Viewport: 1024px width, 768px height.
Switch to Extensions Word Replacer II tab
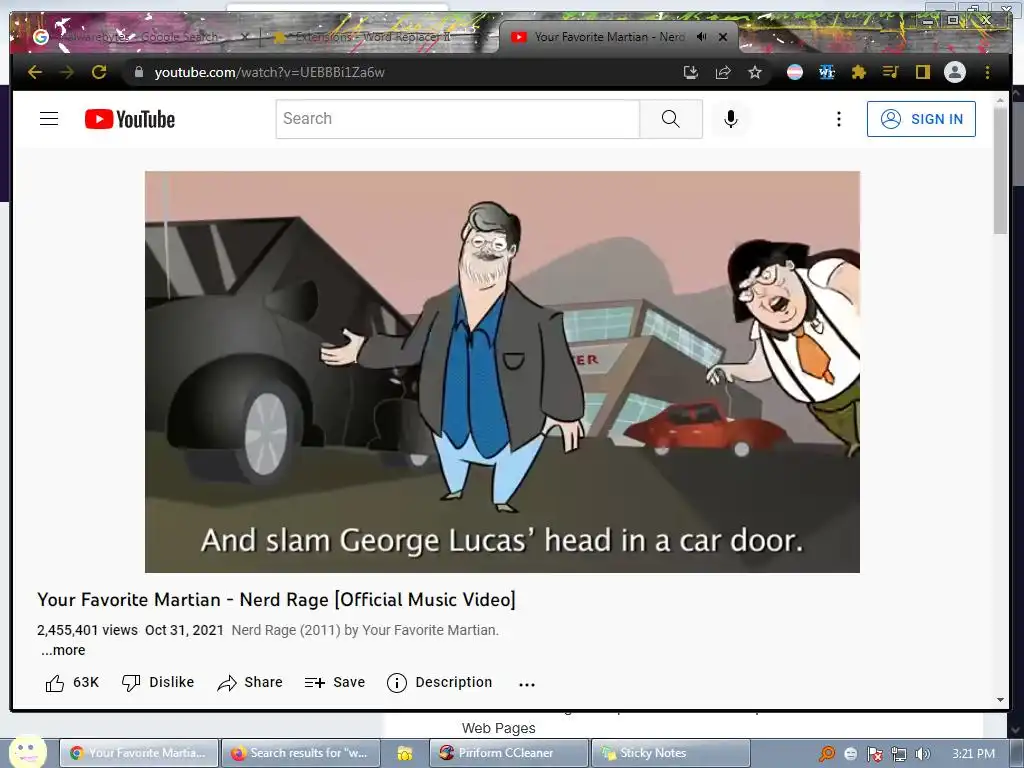point(372,37)
